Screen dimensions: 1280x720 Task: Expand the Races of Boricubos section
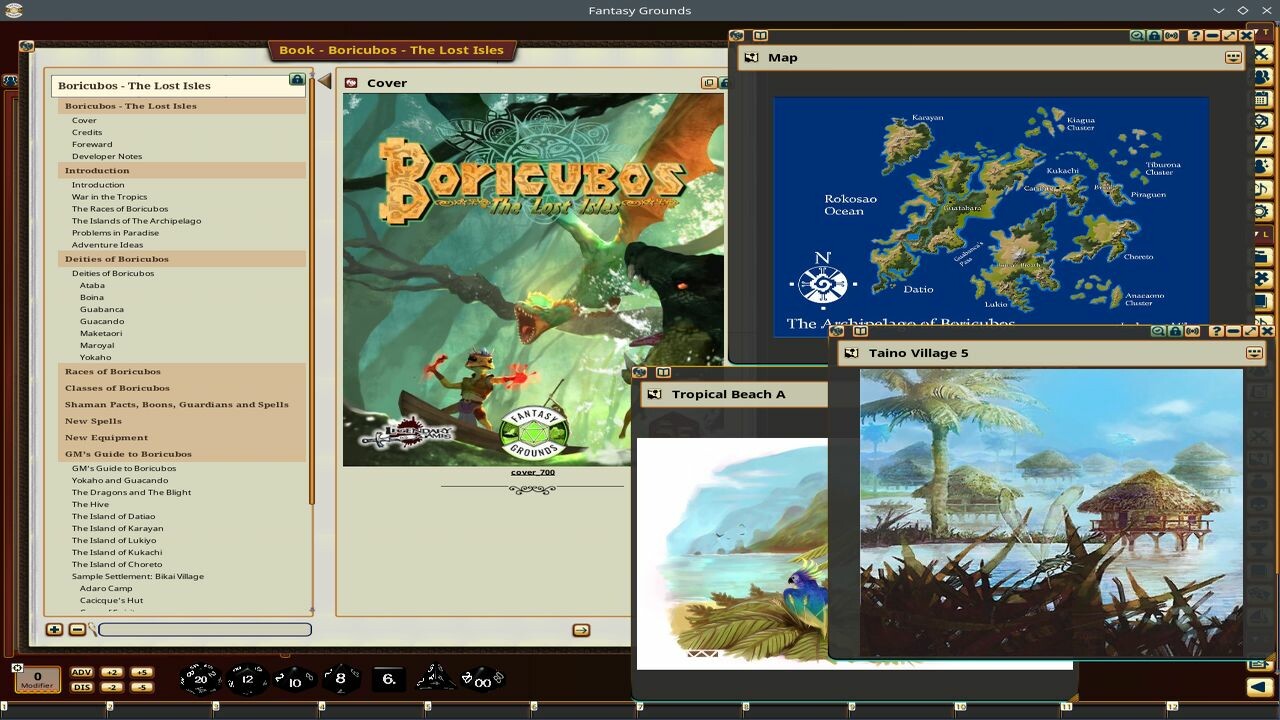tap(113, 371)
